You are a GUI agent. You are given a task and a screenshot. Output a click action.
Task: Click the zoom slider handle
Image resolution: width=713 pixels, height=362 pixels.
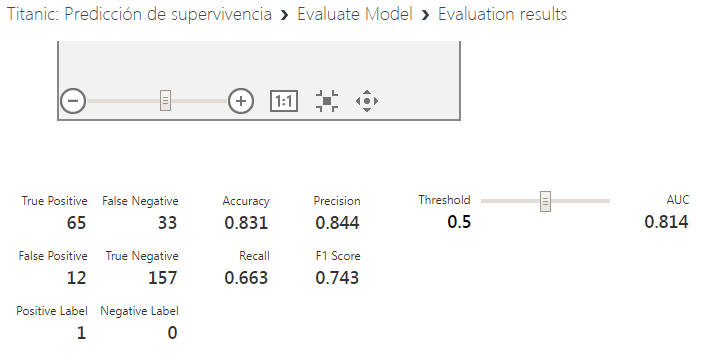(166, 101)
